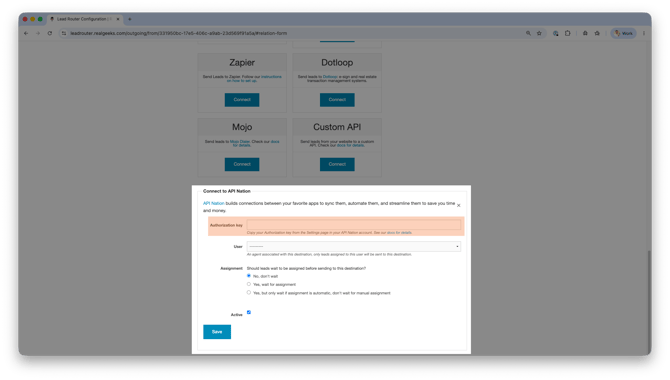
Task: Open a new browser tab with plus
Action: point(130,19)
